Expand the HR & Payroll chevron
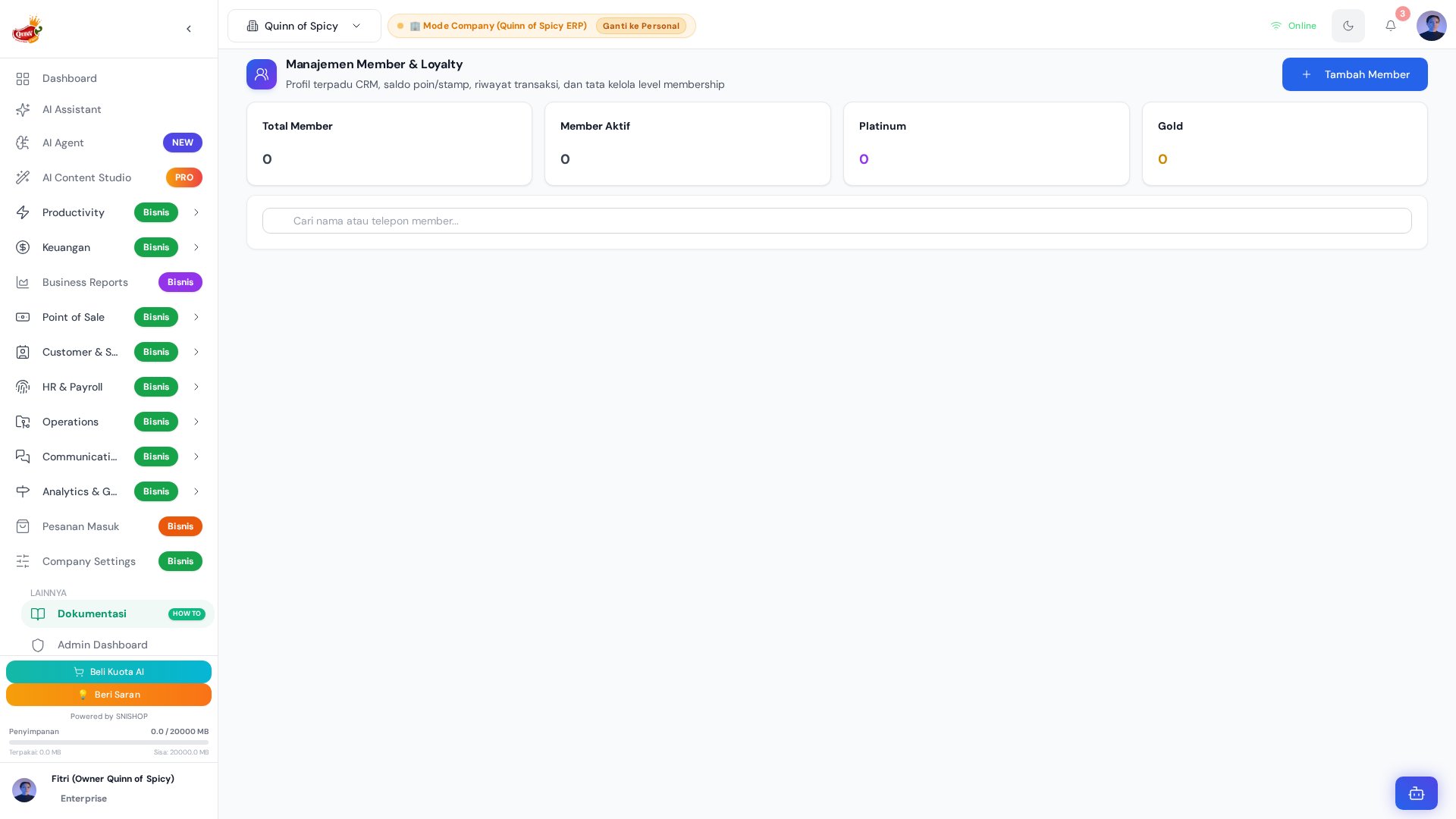1456x819 pixels. [x=196, y=387]
